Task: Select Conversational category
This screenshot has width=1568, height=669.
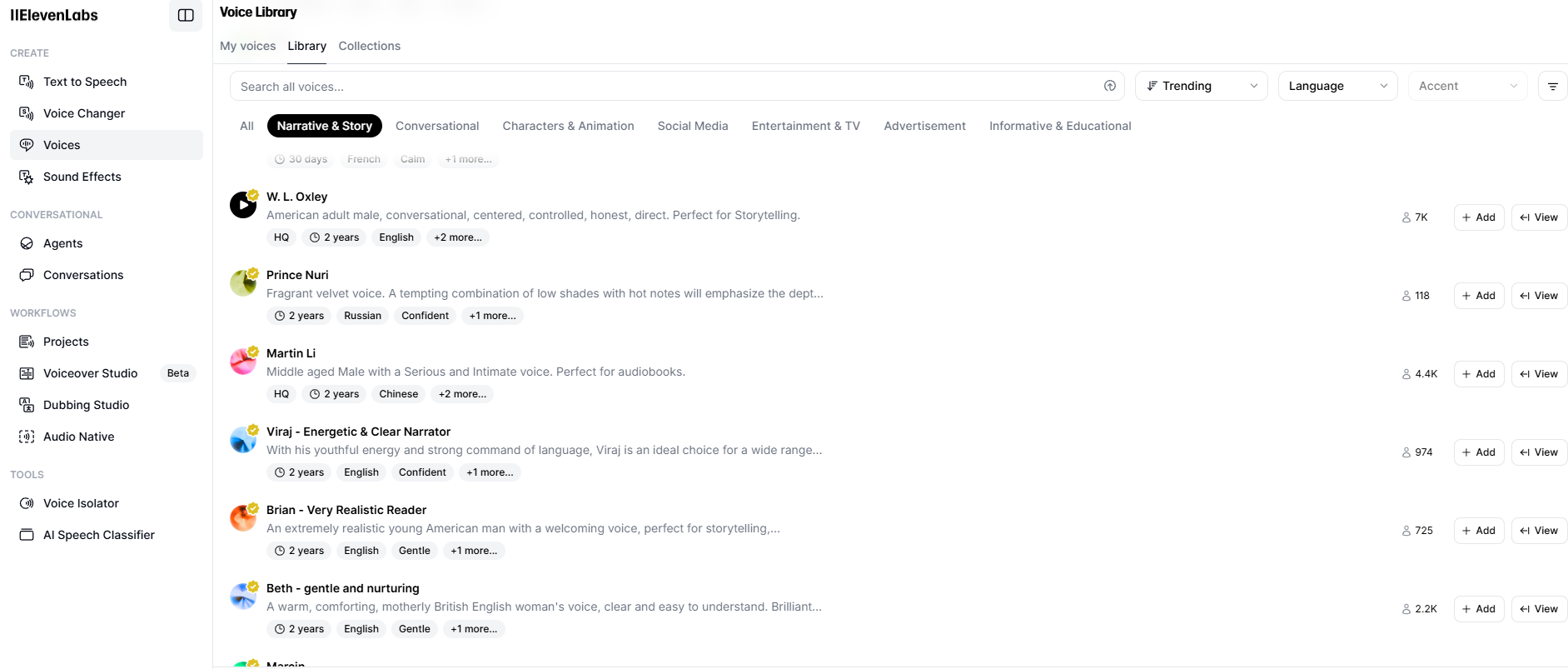Action: click(437, 126)
